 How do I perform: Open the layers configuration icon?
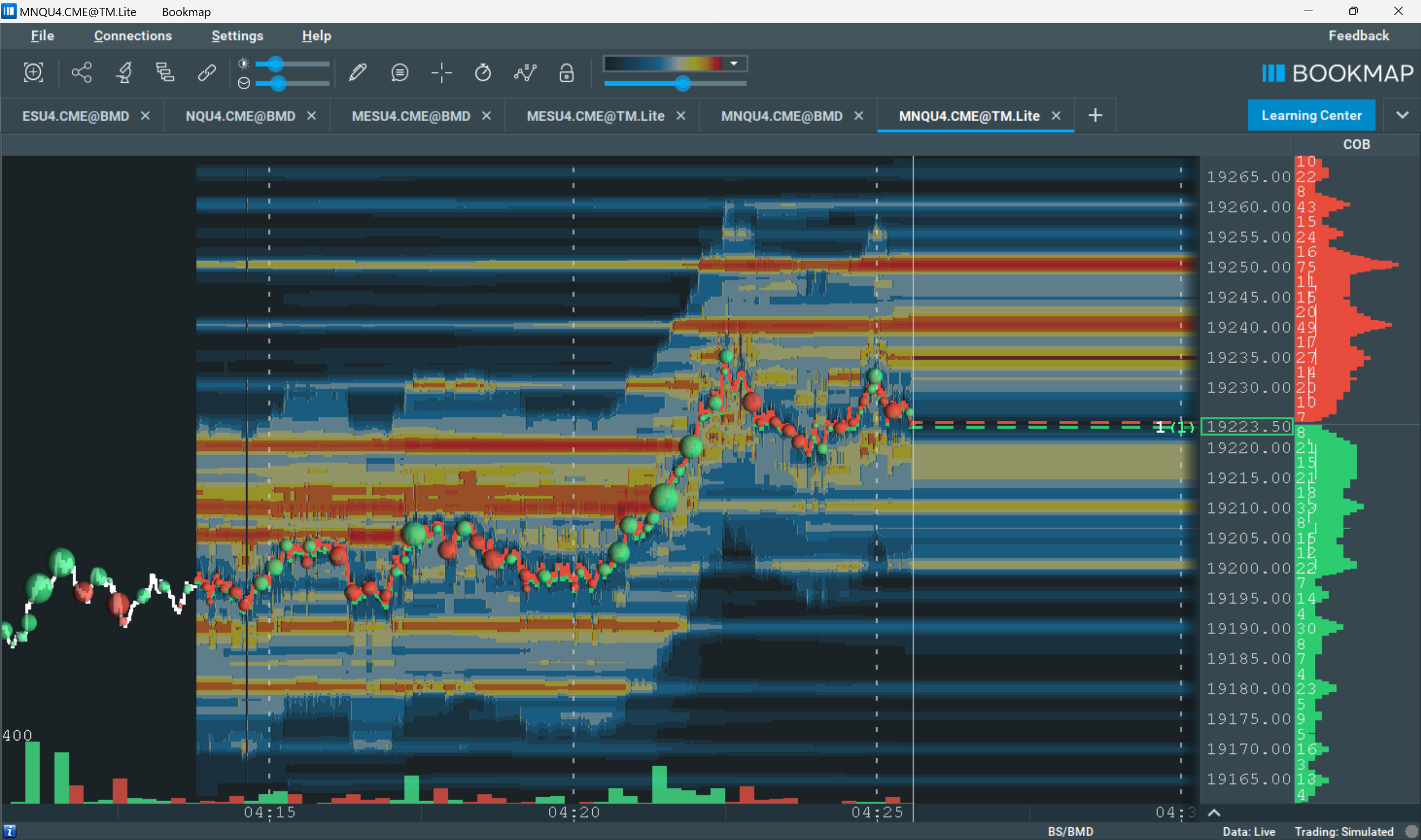coord(165,73)
